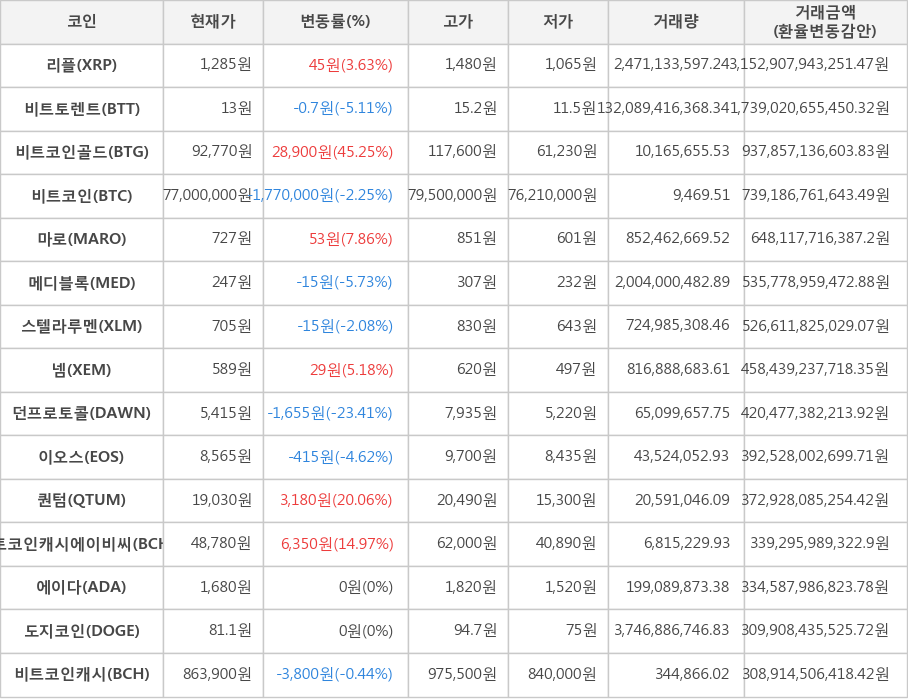Click the 도지코인(DOGE) coin name

pos(82,630)
